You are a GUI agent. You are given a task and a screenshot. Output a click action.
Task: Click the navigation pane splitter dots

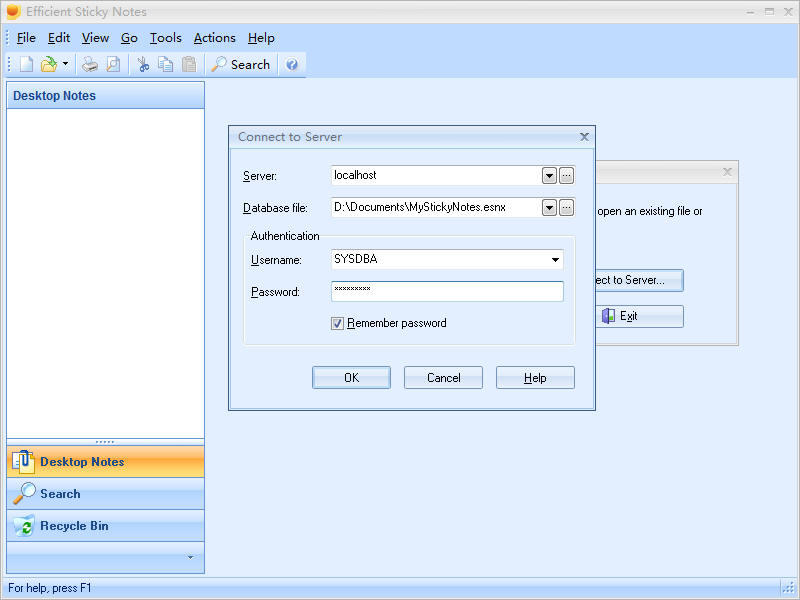click(x=105, y=442)
